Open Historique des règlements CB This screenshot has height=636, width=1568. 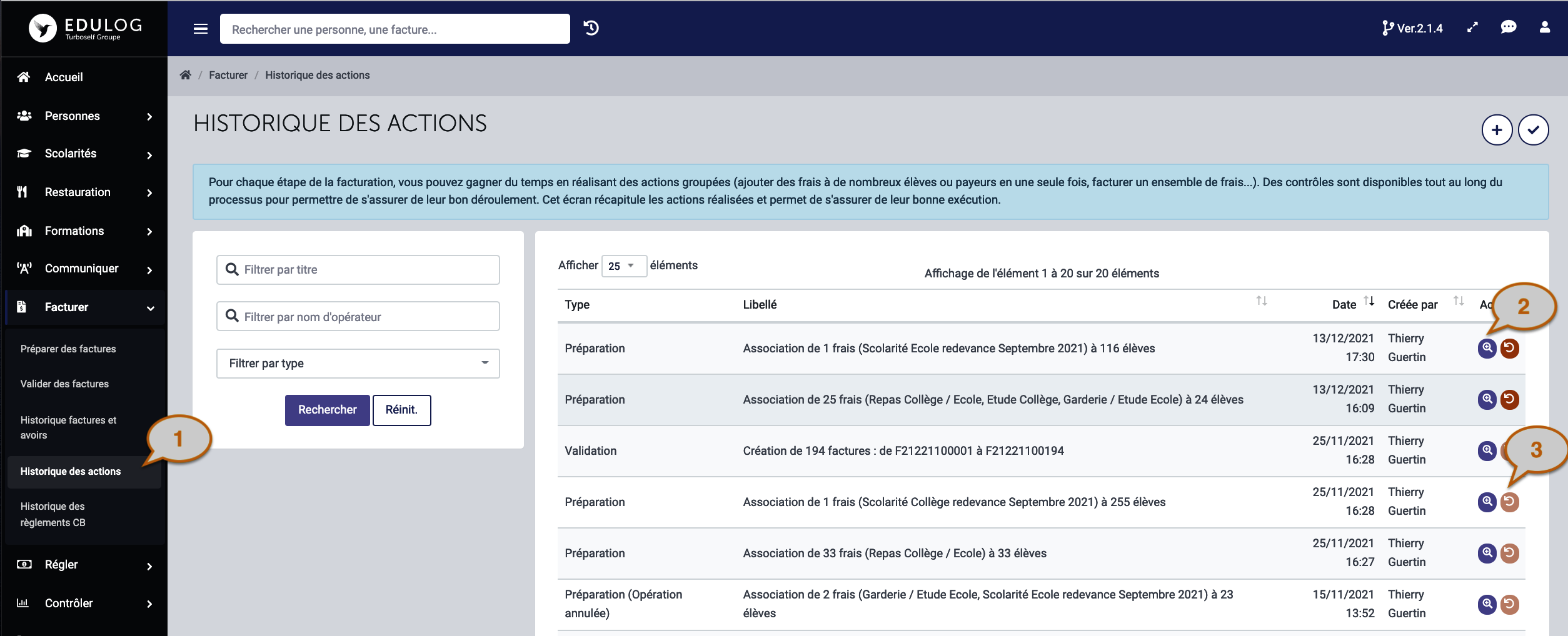point(53,514)
